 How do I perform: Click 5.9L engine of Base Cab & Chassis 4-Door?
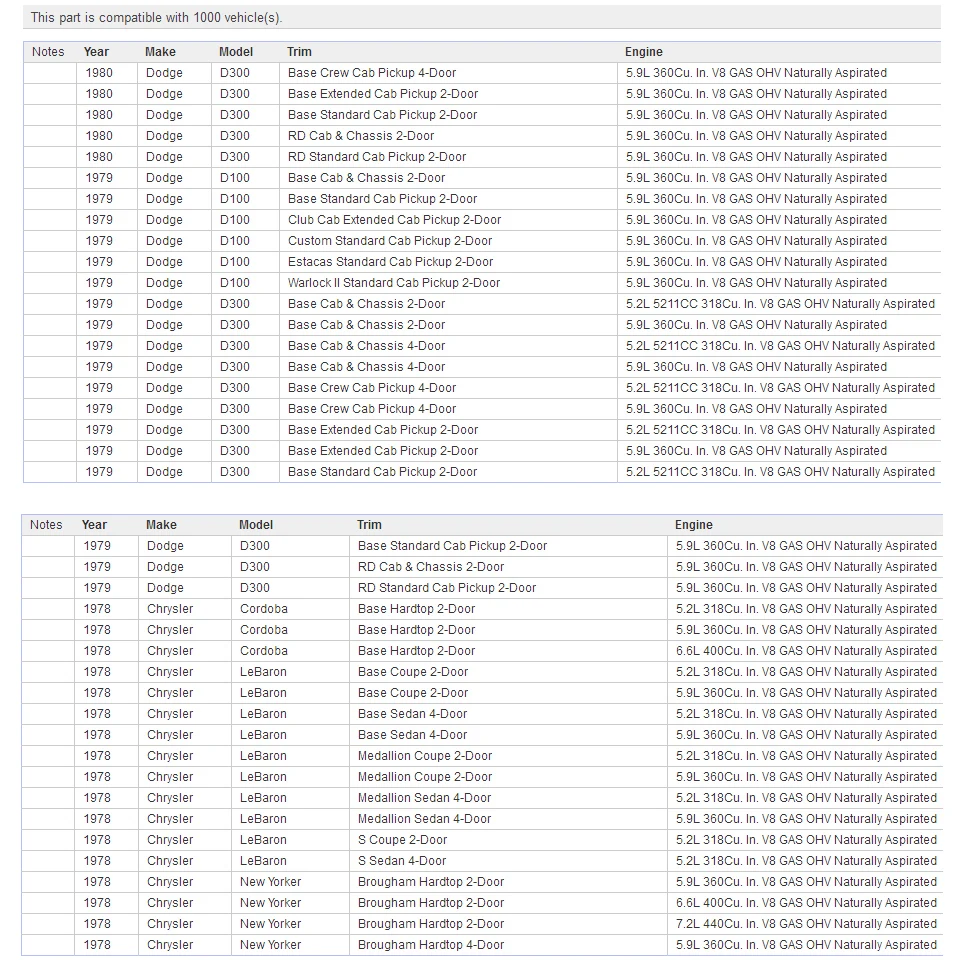click(756, 367)
